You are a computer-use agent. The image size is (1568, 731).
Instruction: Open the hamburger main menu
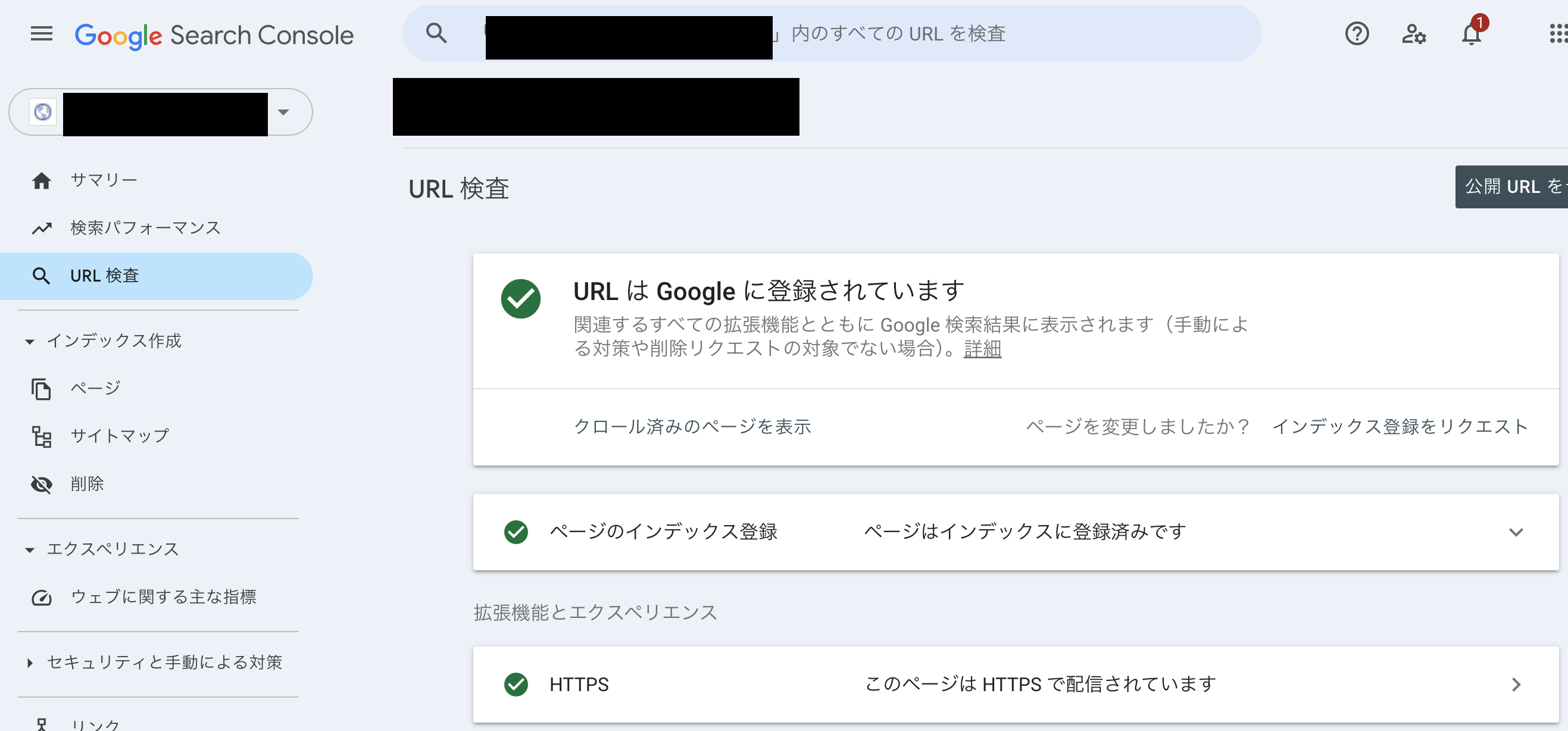(42, 34)
